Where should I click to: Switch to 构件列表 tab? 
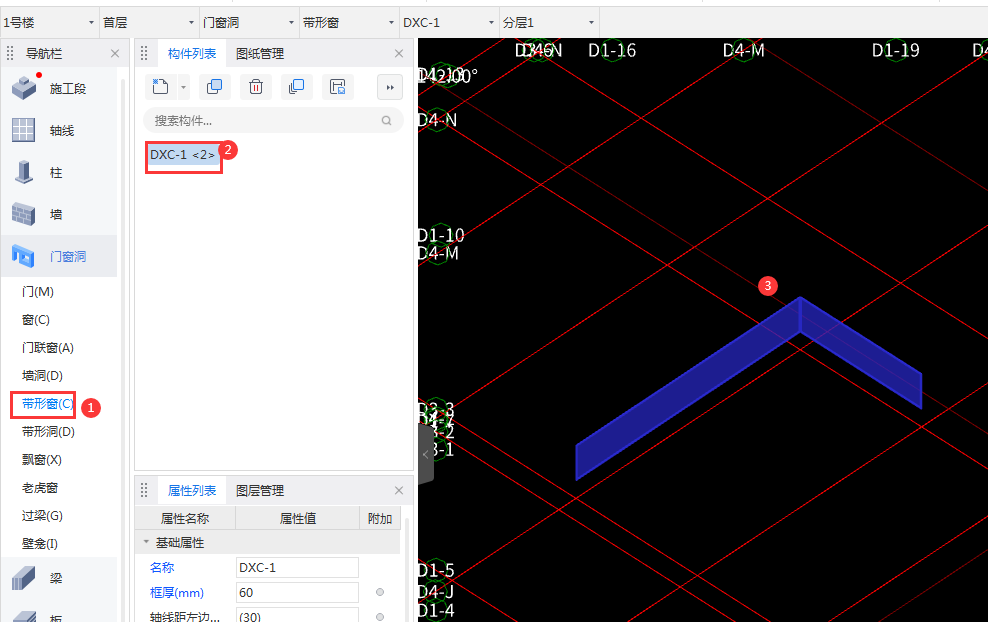192,54
